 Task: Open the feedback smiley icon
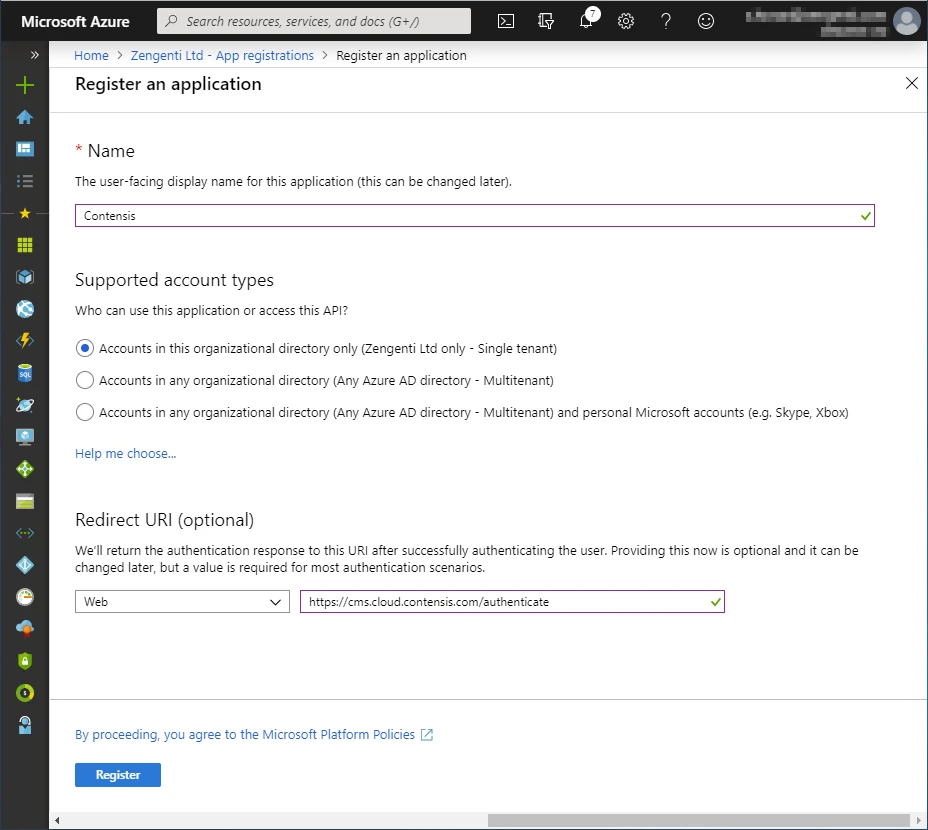point(705,20)
